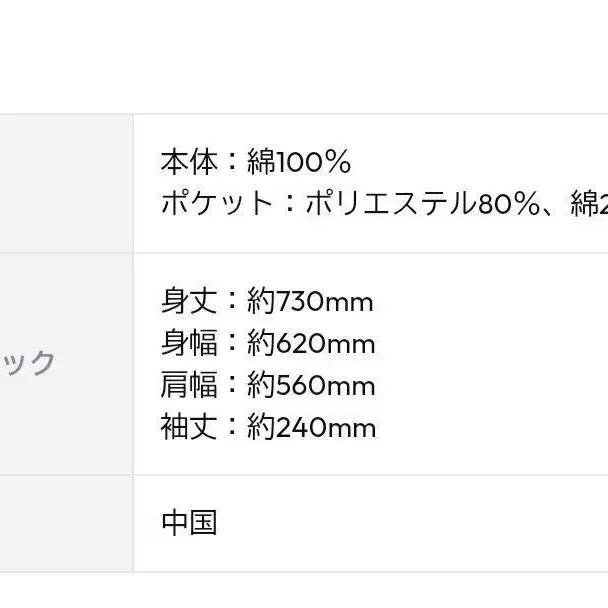Select the 身幅:約620mm body width line
This screenshot has height=608, width=608.
pyautogui.click(x=268, y=343)
